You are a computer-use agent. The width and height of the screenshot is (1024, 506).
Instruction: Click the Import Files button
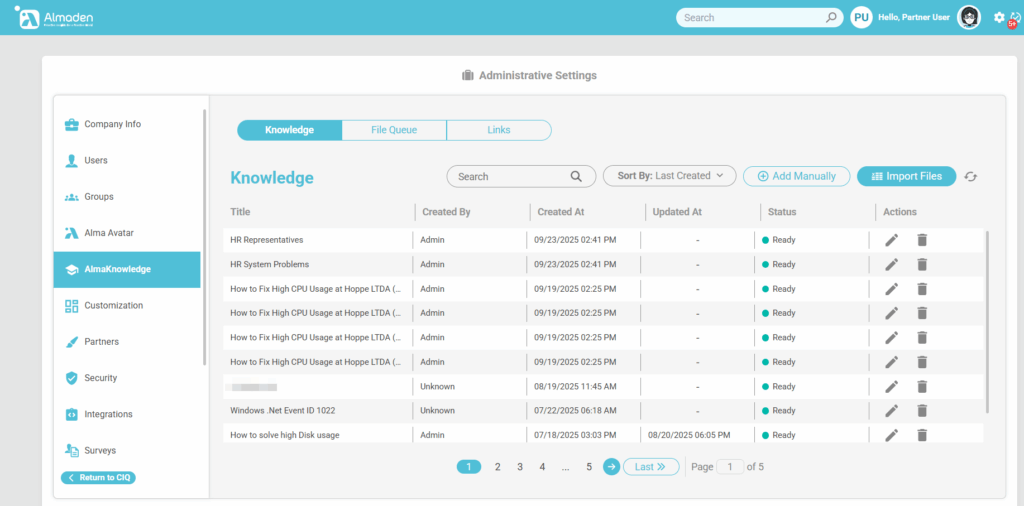point(906,176)
